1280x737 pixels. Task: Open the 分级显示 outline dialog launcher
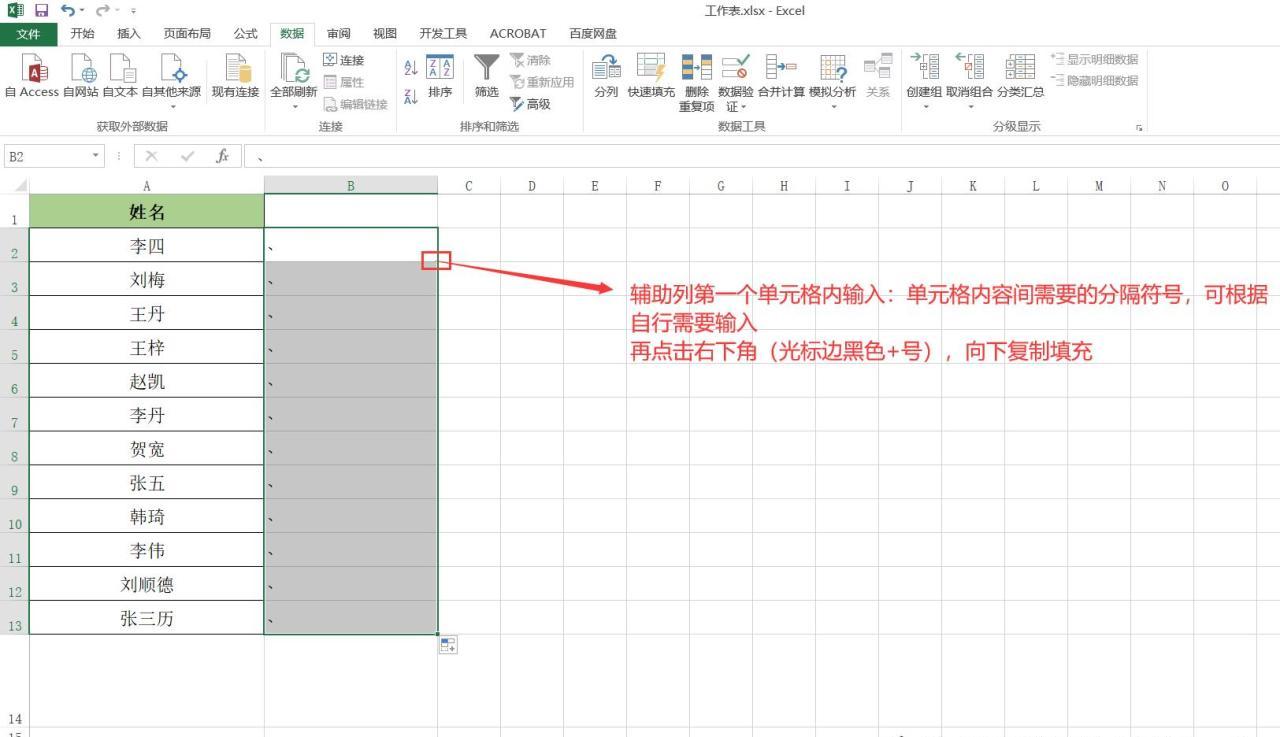tap(1138, 128)
